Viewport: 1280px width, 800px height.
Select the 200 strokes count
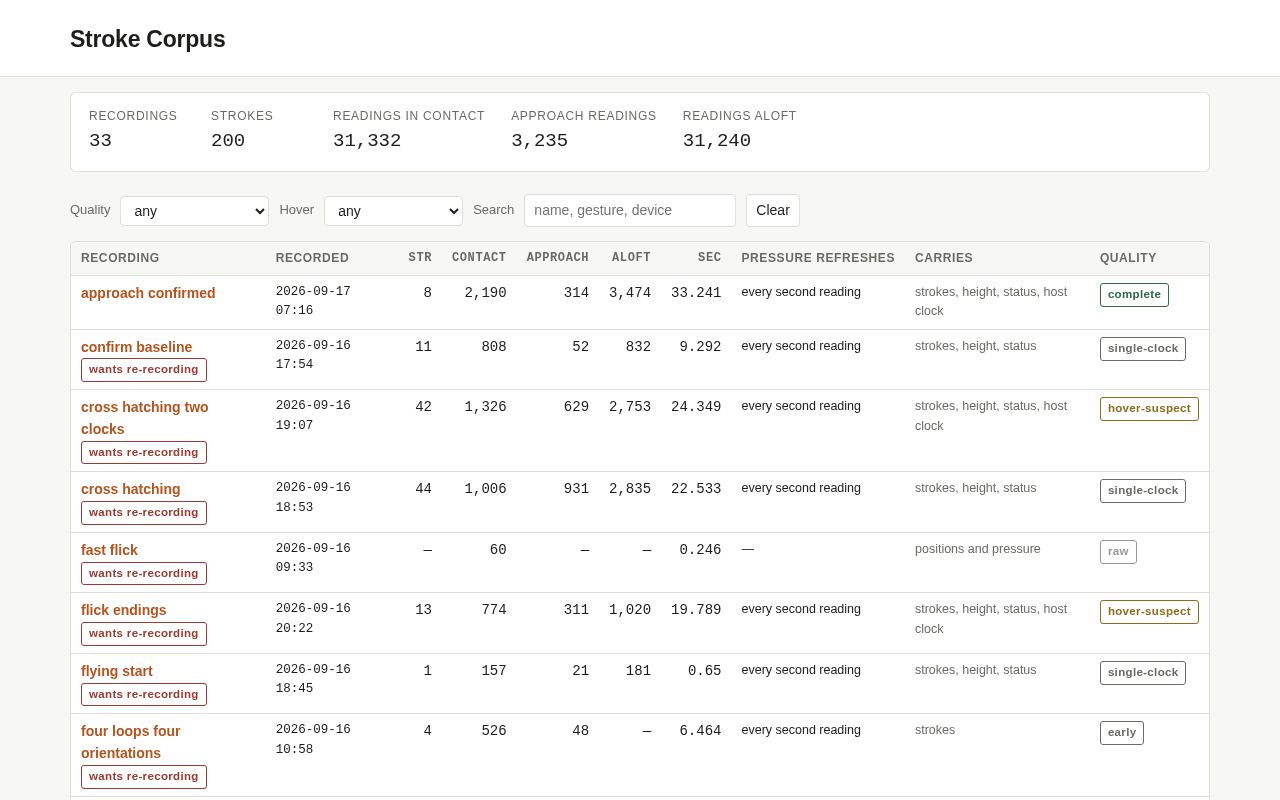228,141
